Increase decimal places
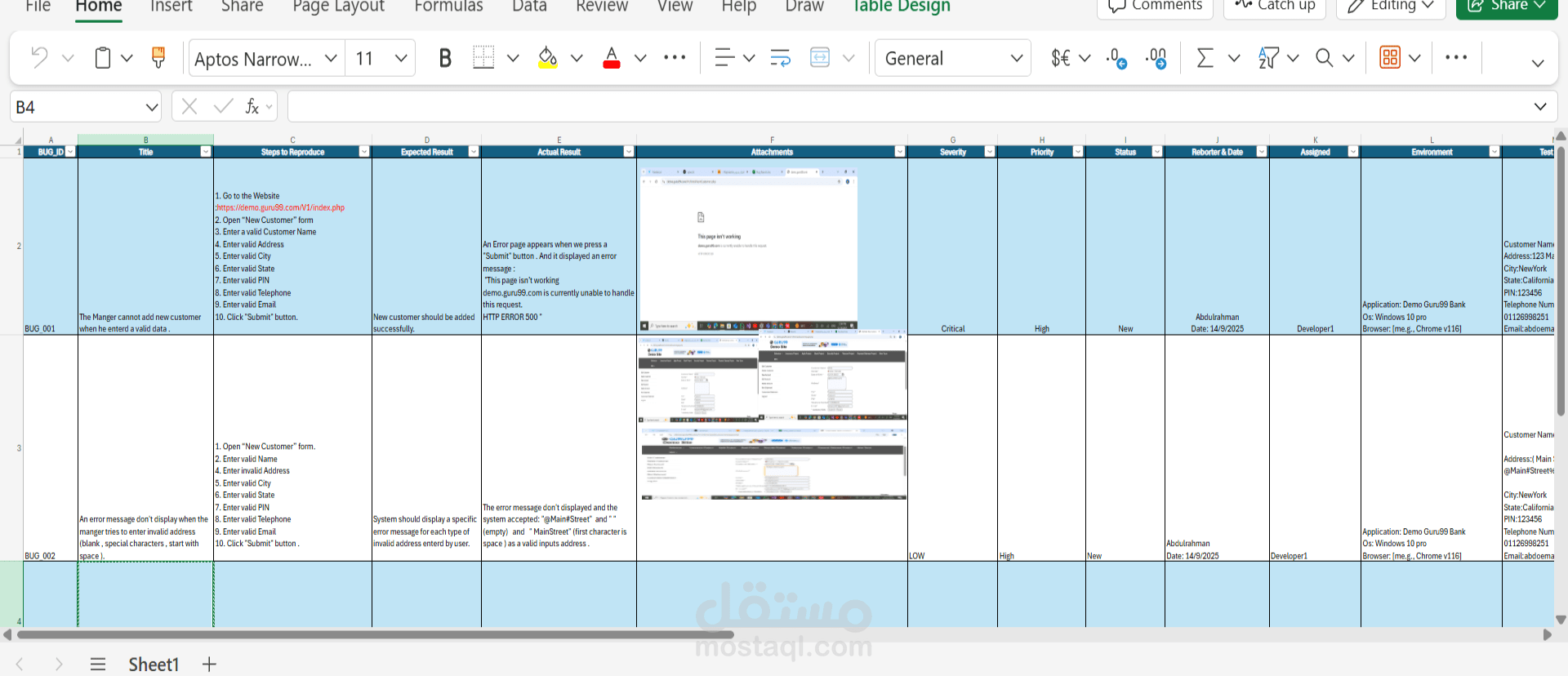Screen dimensions: 1568x676 coord(1156,58)
